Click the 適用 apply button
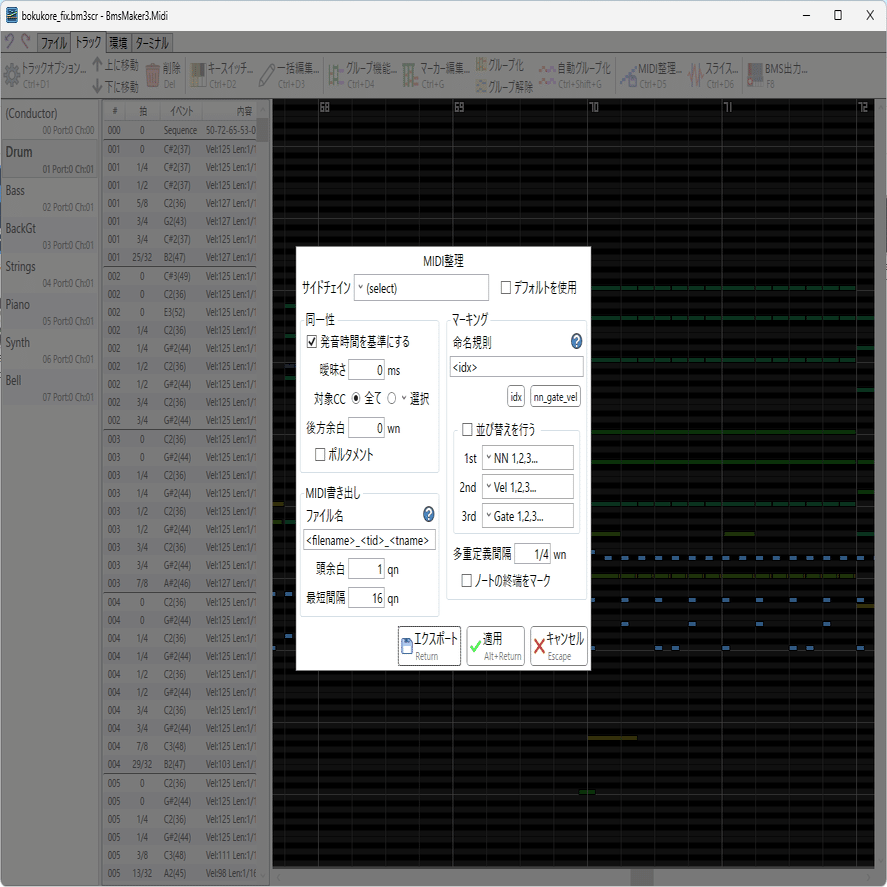Image resolution: width=887 pixels, height=887 pixels. click(494, 645)
